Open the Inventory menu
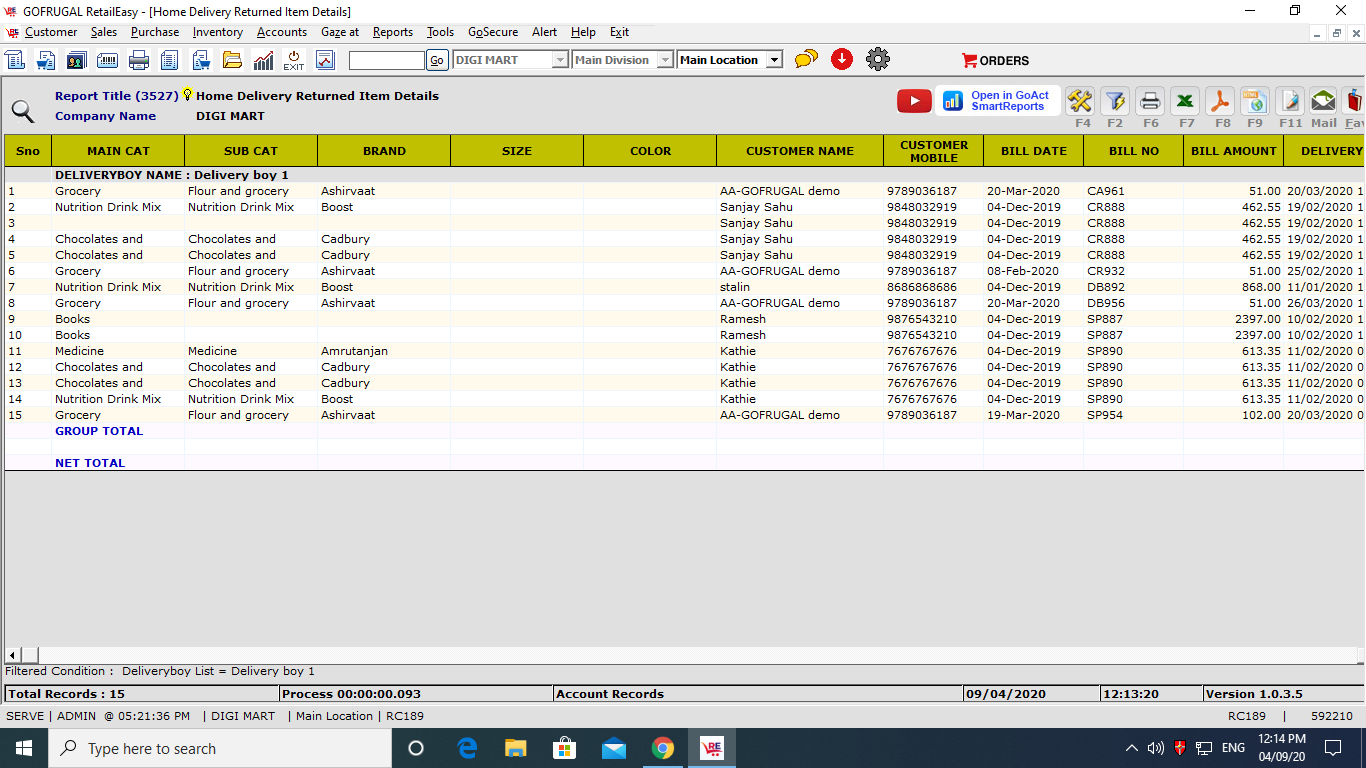Image resolution: width=1366 pixels, height=768 pixels. pos(217,32)
